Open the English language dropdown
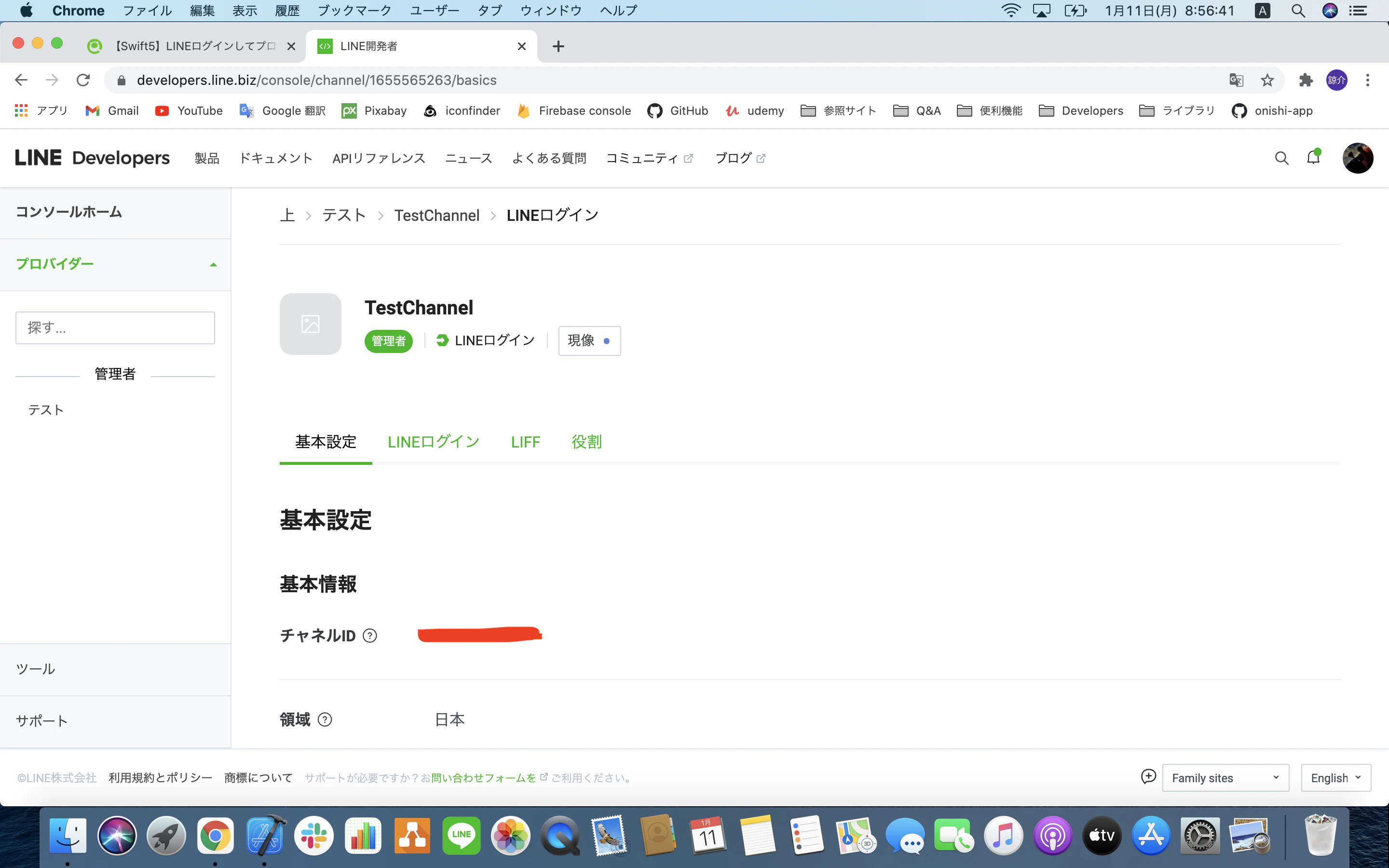This screenshot has height=868, width=1389. 1335,778
